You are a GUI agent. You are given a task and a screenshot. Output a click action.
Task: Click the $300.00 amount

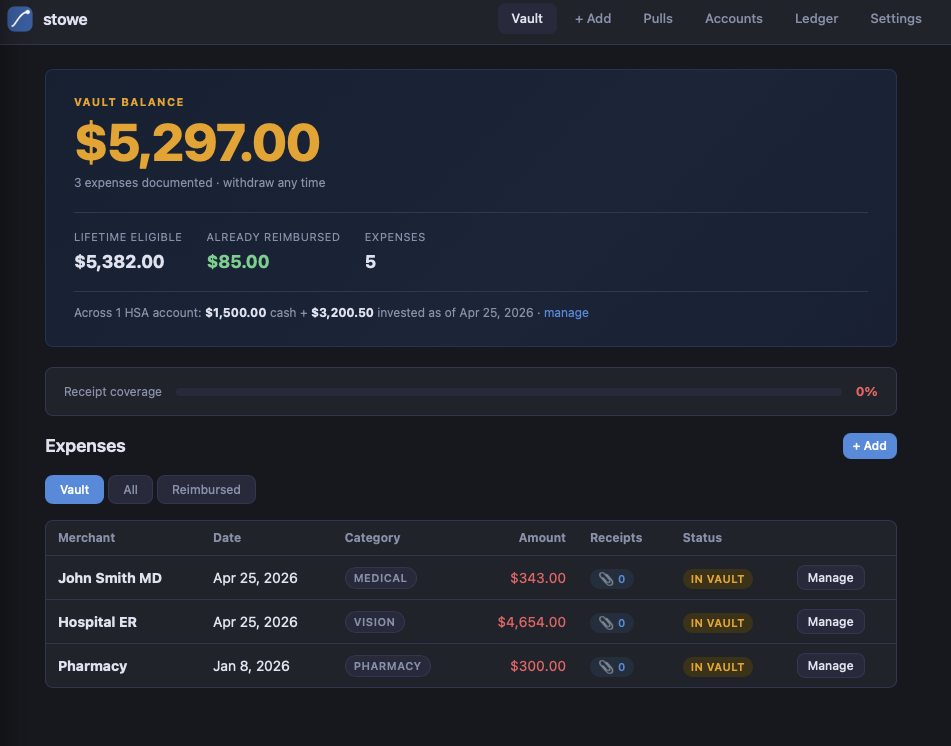point(537,666)
